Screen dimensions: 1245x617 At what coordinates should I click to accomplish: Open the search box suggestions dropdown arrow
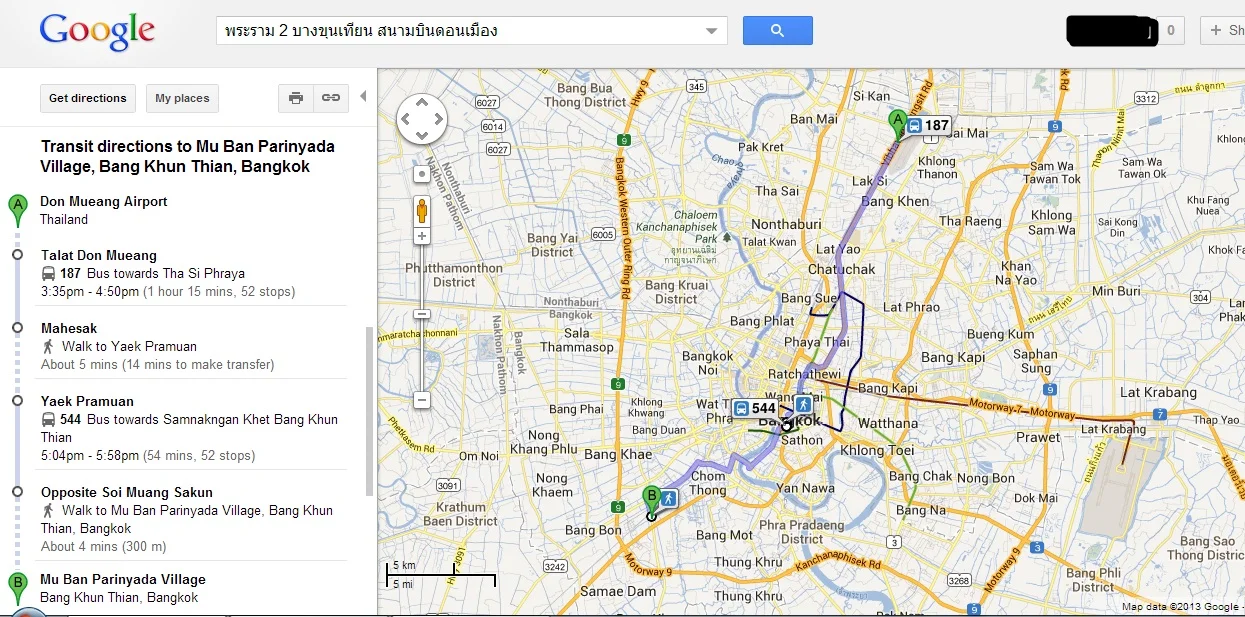coord(712,31)
